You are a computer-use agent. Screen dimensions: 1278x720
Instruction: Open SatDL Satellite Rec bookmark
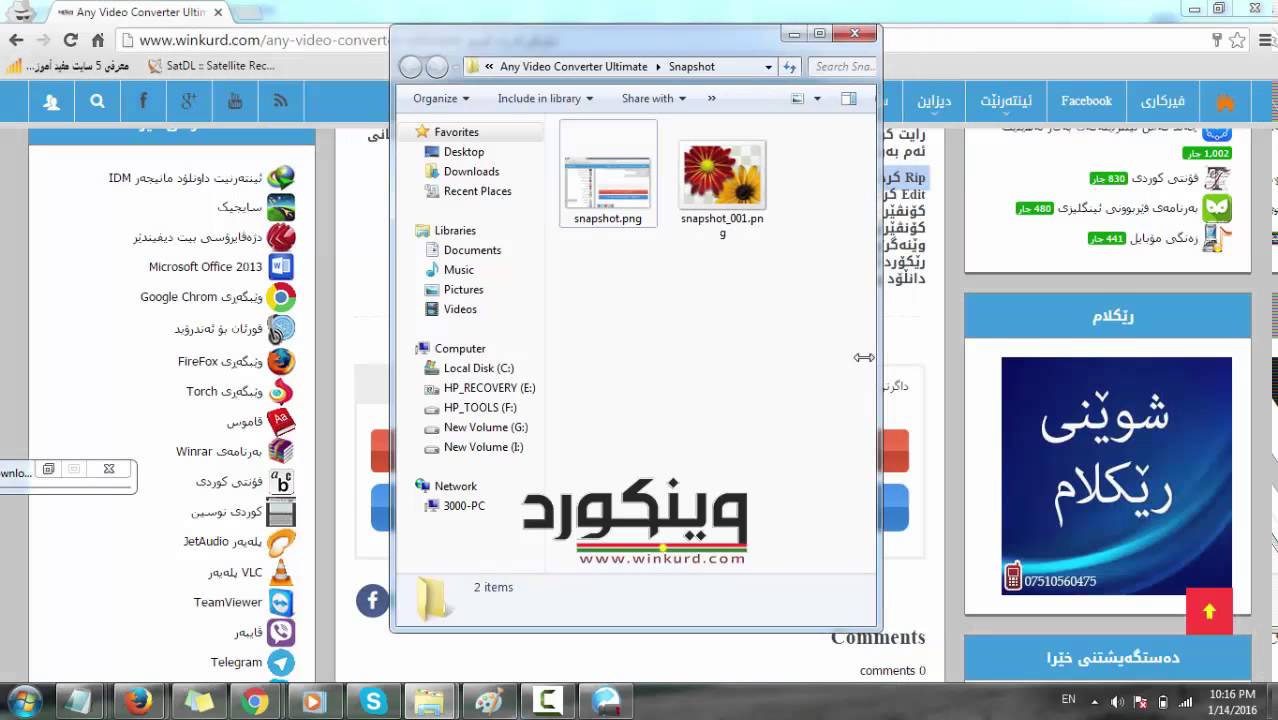(211, 66)
